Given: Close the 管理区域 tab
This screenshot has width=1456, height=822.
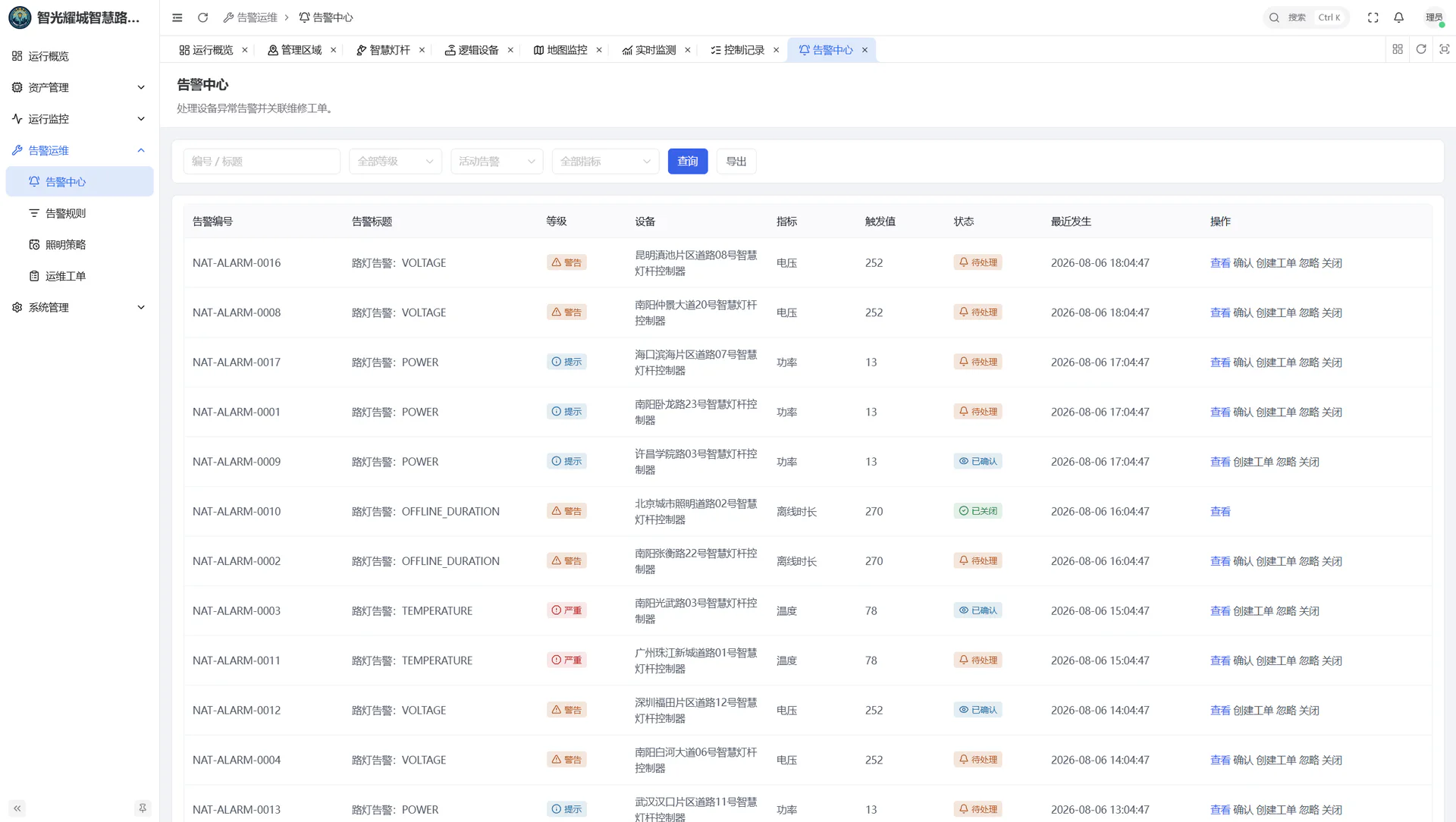Looking at the screenshot, I should (334, 50).
